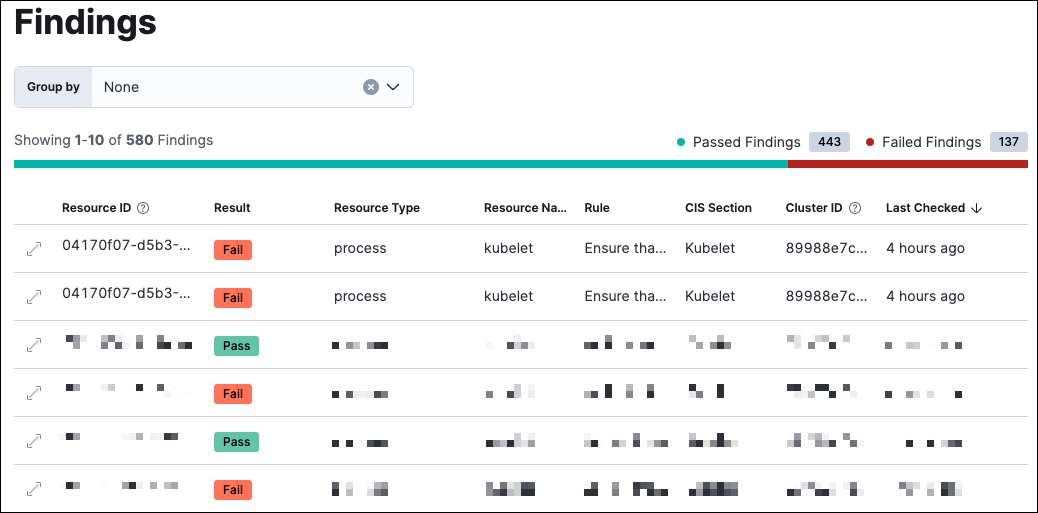The height and width of the screenshot is (513, 1038).
Task: Open expand icon on last visible row
Action: (x=33, y=489)
